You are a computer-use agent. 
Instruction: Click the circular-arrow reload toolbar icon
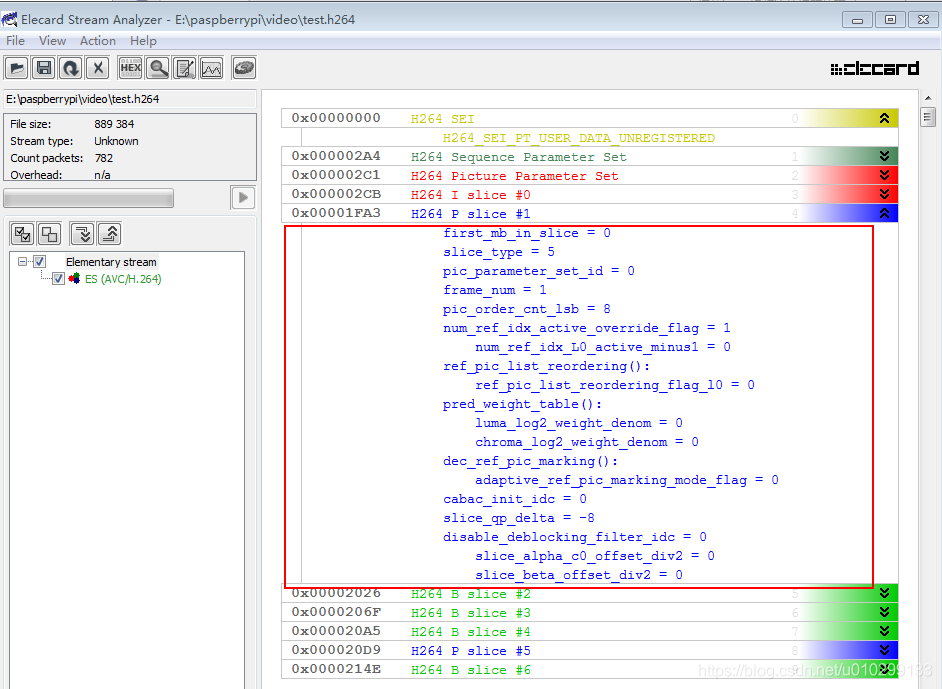click(x=71, y=68)
